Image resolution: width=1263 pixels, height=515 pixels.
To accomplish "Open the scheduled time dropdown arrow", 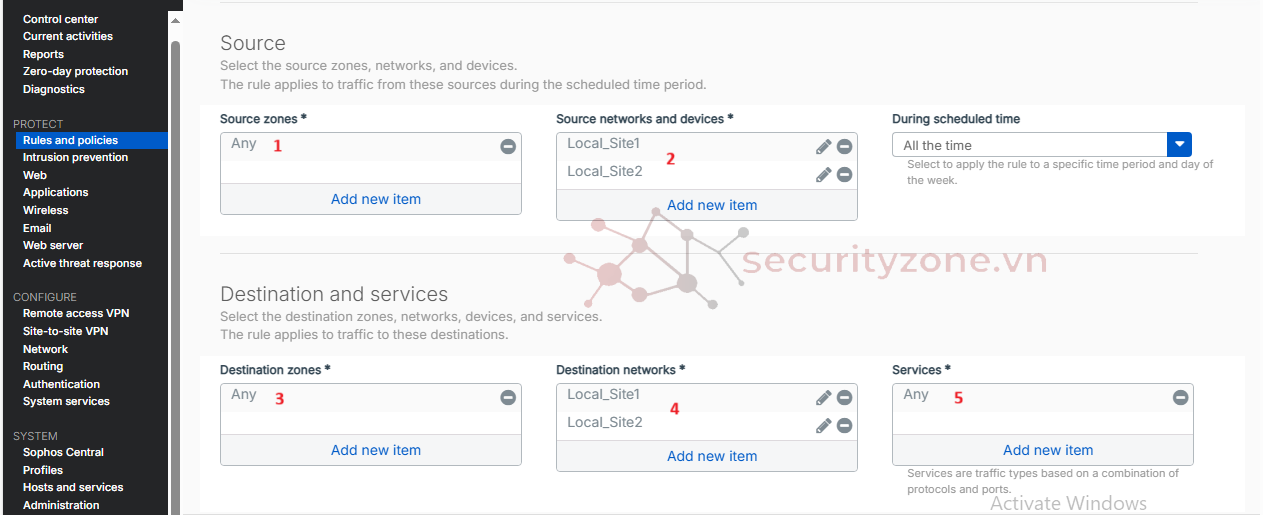I will click(1180, 145).
